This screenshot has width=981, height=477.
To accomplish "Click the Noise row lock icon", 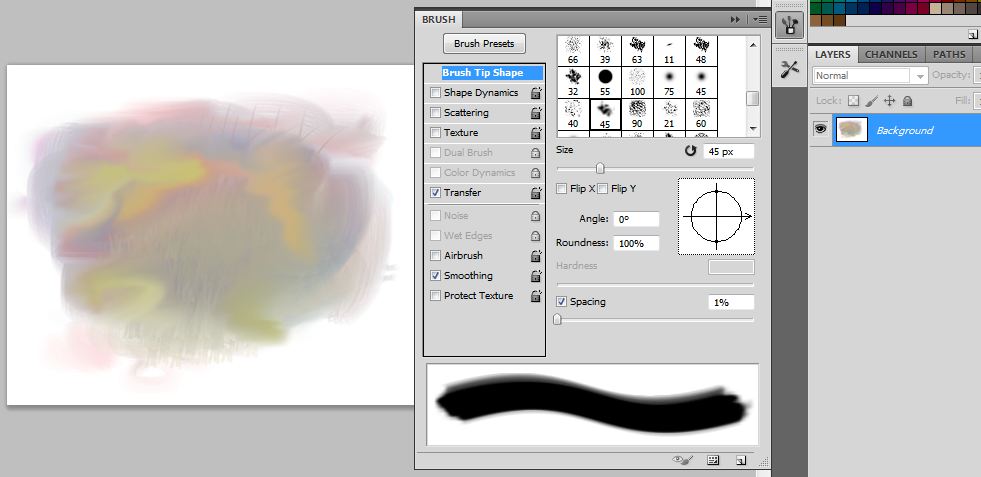I will 536,216.
